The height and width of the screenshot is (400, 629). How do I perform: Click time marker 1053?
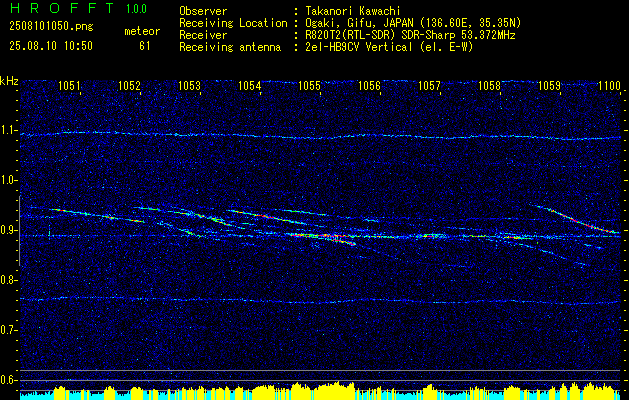pos(189,86)
